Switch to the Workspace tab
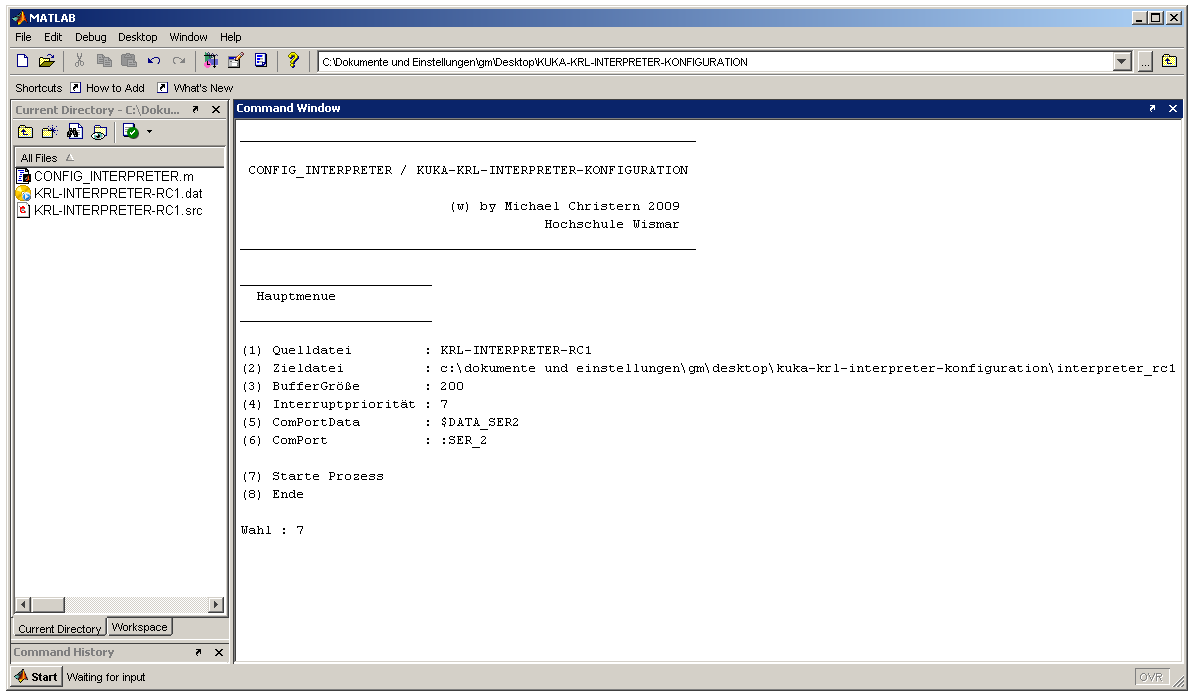1194x696 pixels. (x=139, y=626)
